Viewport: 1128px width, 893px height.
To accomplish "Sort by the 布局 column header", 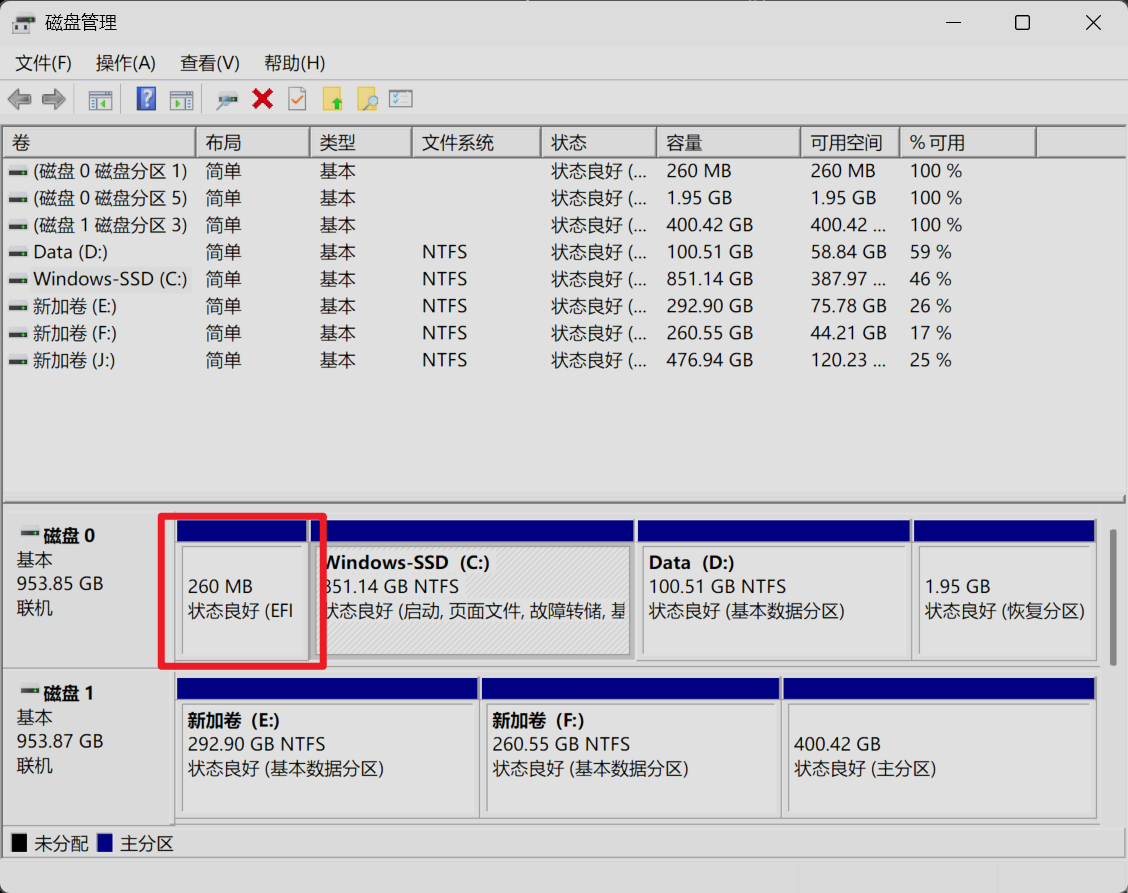I will coord(253,142).
